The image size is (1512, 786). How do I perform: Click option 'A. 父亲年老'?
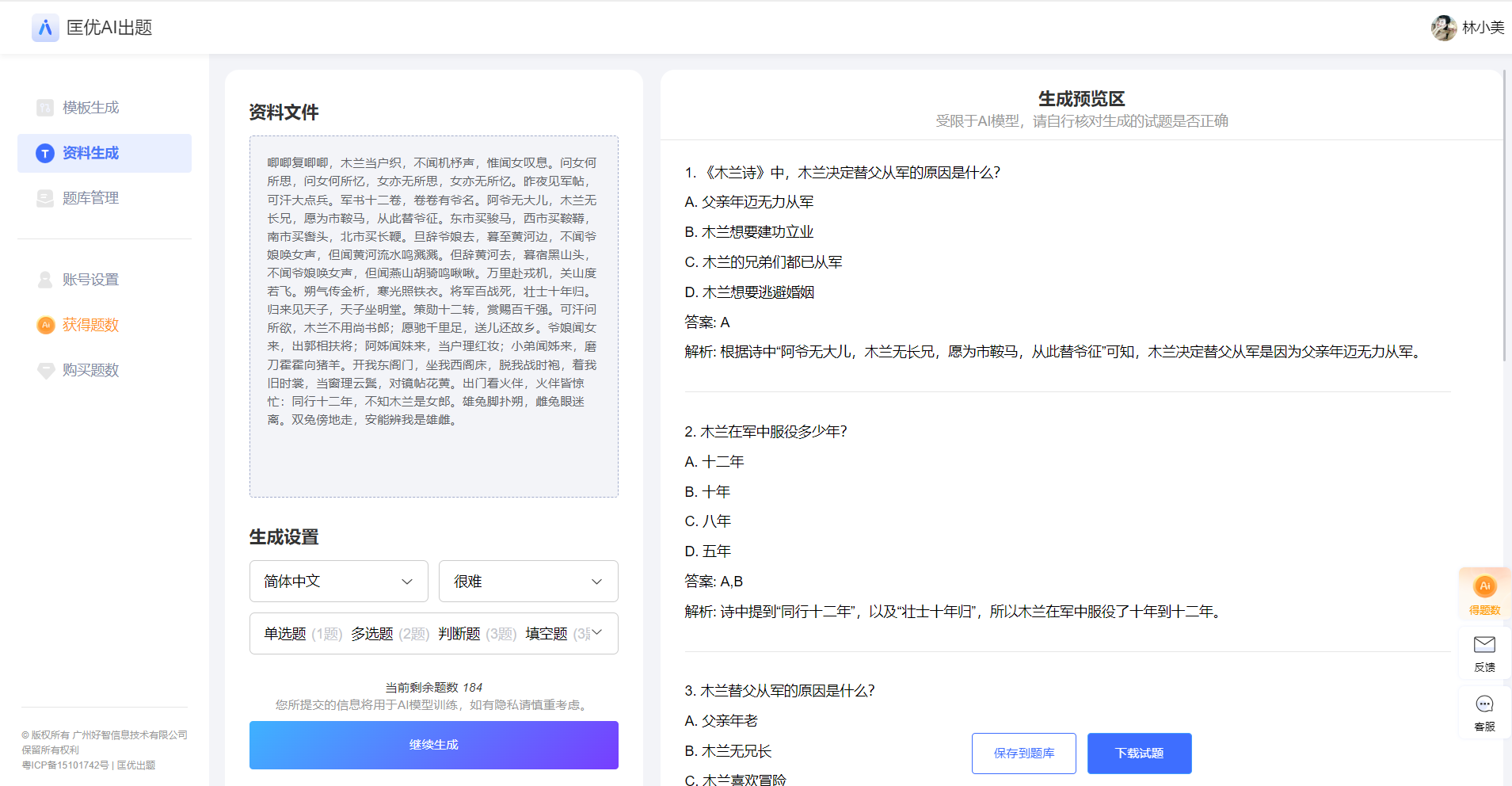[x=722, y=721]
